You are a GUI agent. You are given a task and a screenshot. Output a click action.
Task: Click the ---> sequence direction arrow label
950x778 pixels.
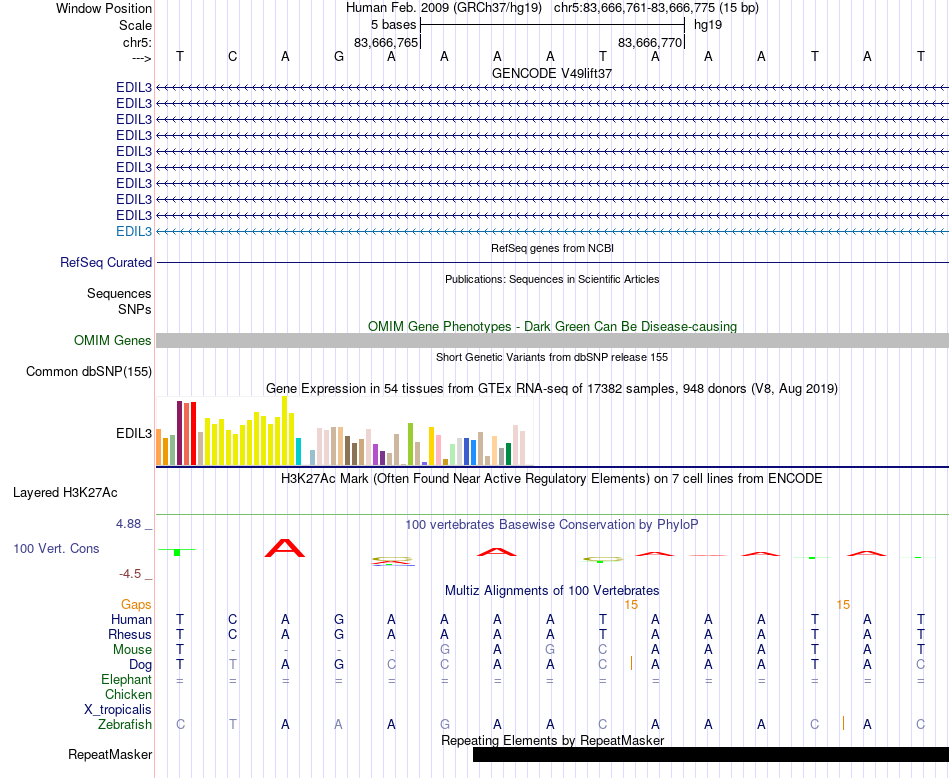pos(142,58)
